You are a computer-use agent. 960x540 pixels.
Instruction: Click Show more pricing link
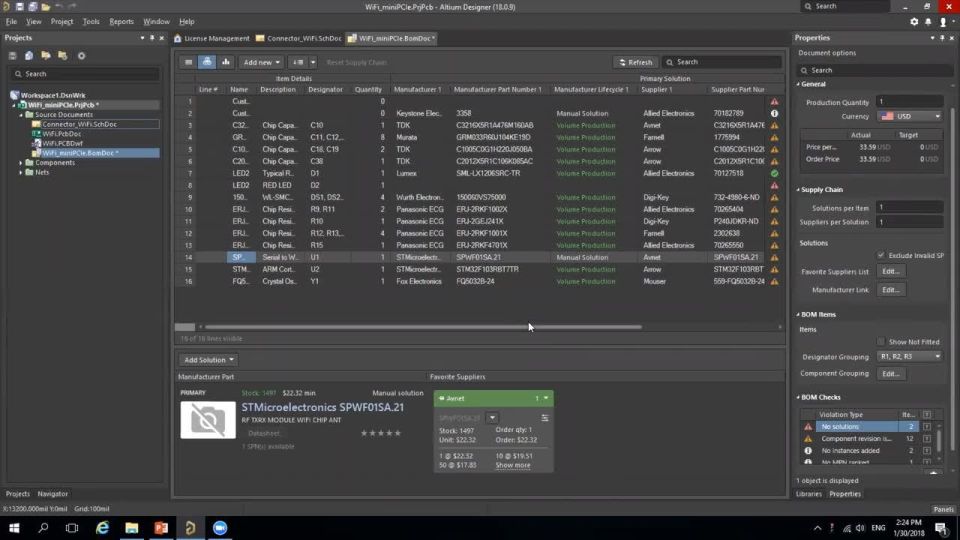coord(512,465)
